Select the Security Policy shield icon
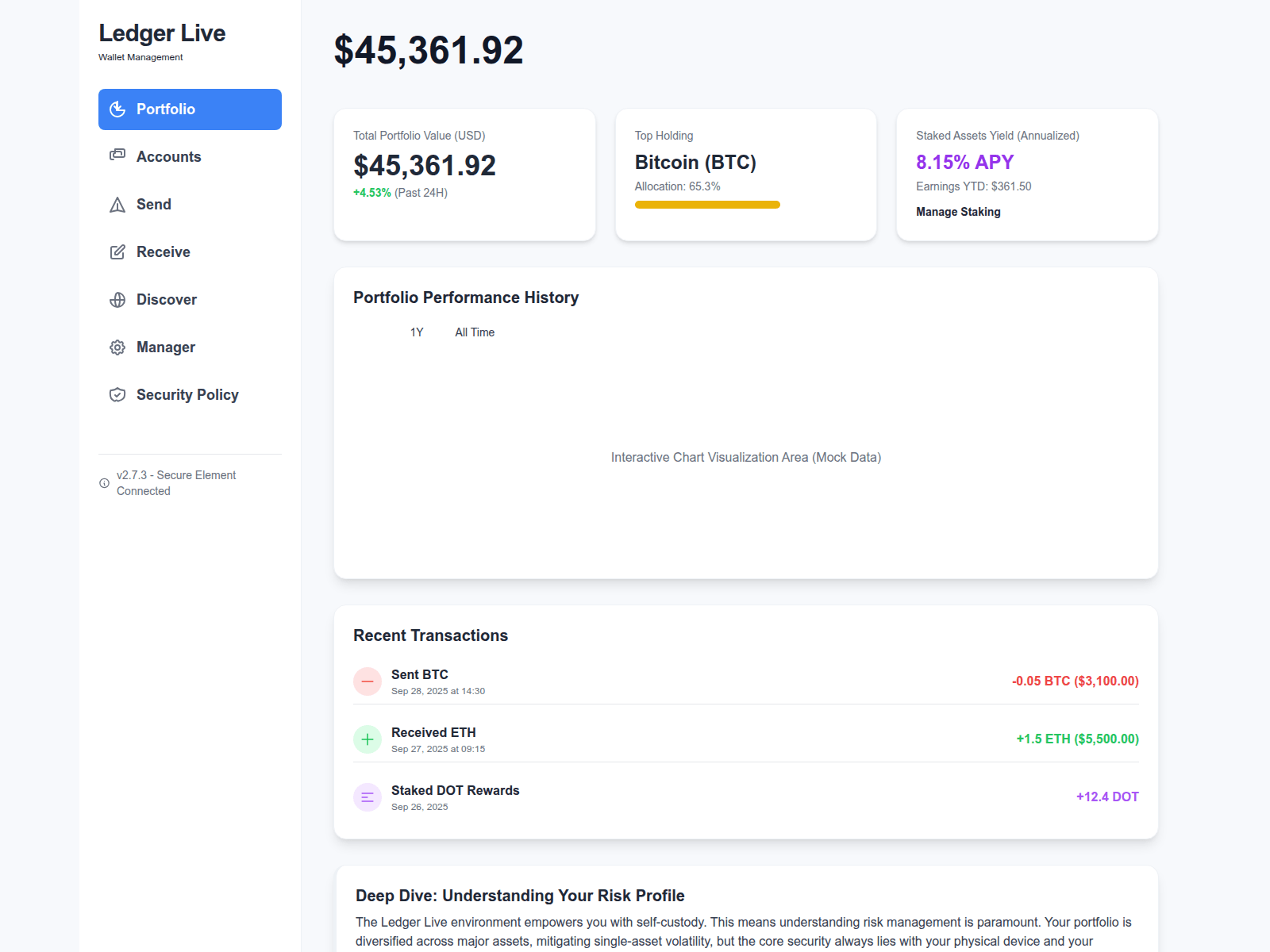 117,395
